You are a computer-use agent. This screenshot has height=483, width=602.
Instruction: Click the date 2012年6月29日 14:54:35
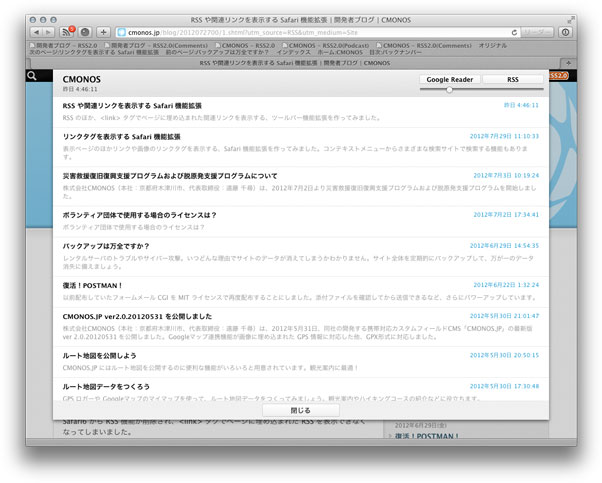(x=504, y=246)
